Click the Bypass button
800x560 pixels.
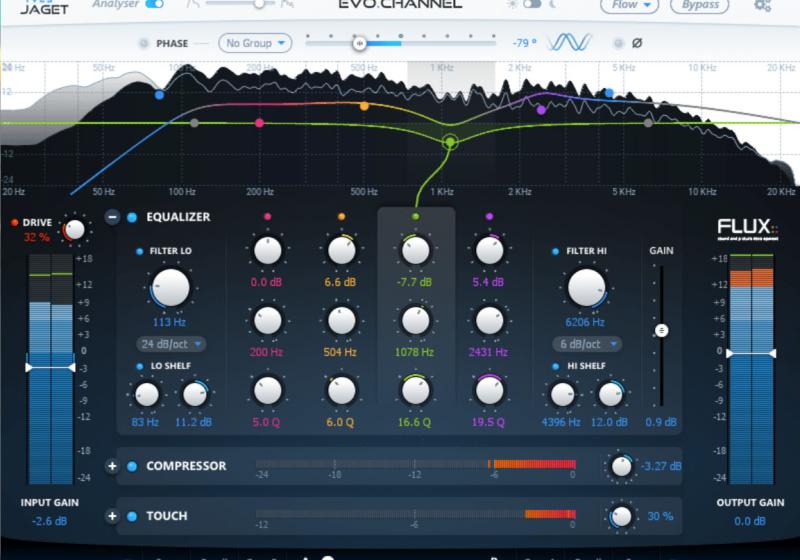point(699,5)
